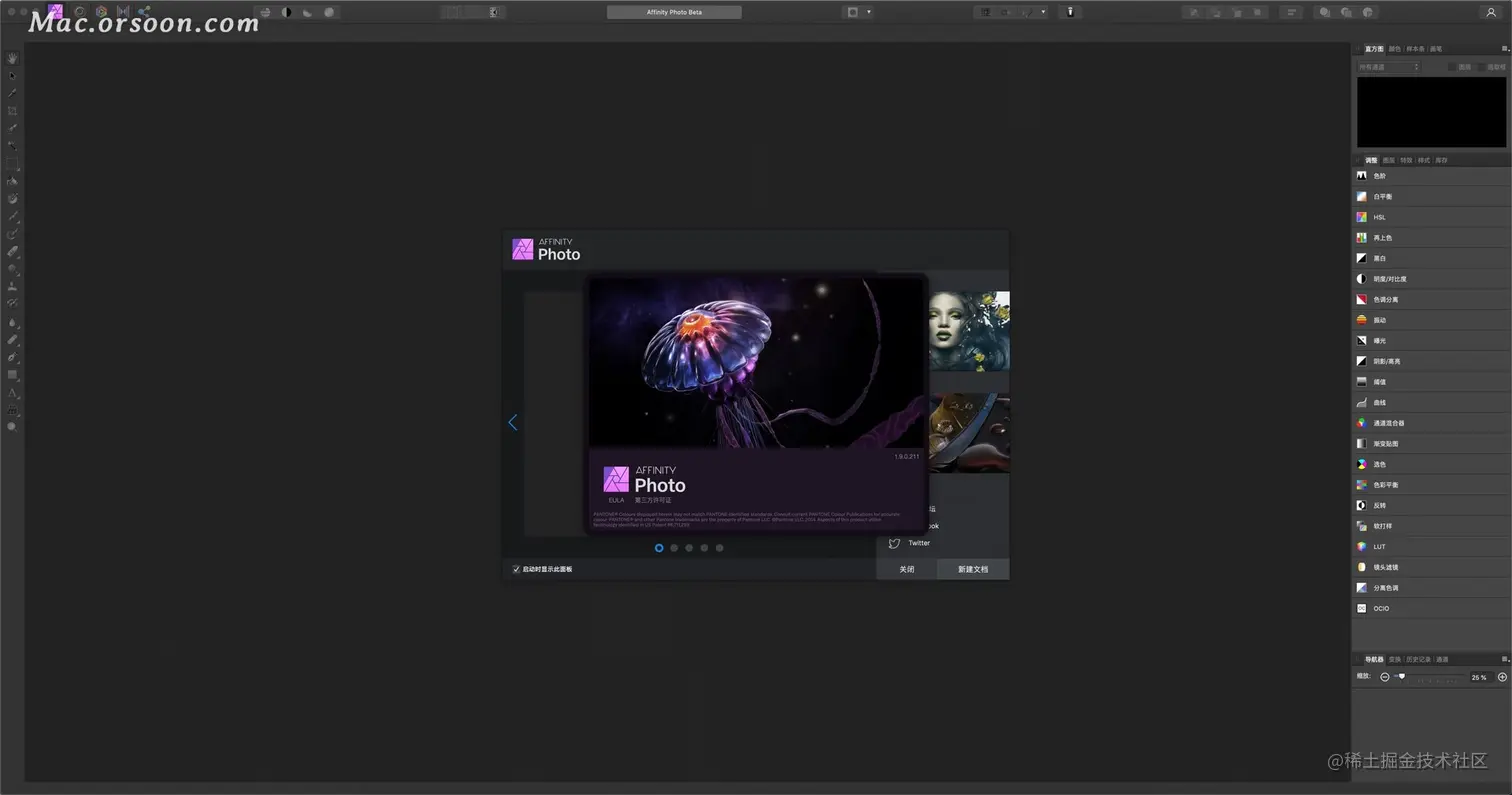Switch to the 图层 tab beside 调整
Image resolution: width=1512 pixels, height=795 pixels.
coord(1389,160)
